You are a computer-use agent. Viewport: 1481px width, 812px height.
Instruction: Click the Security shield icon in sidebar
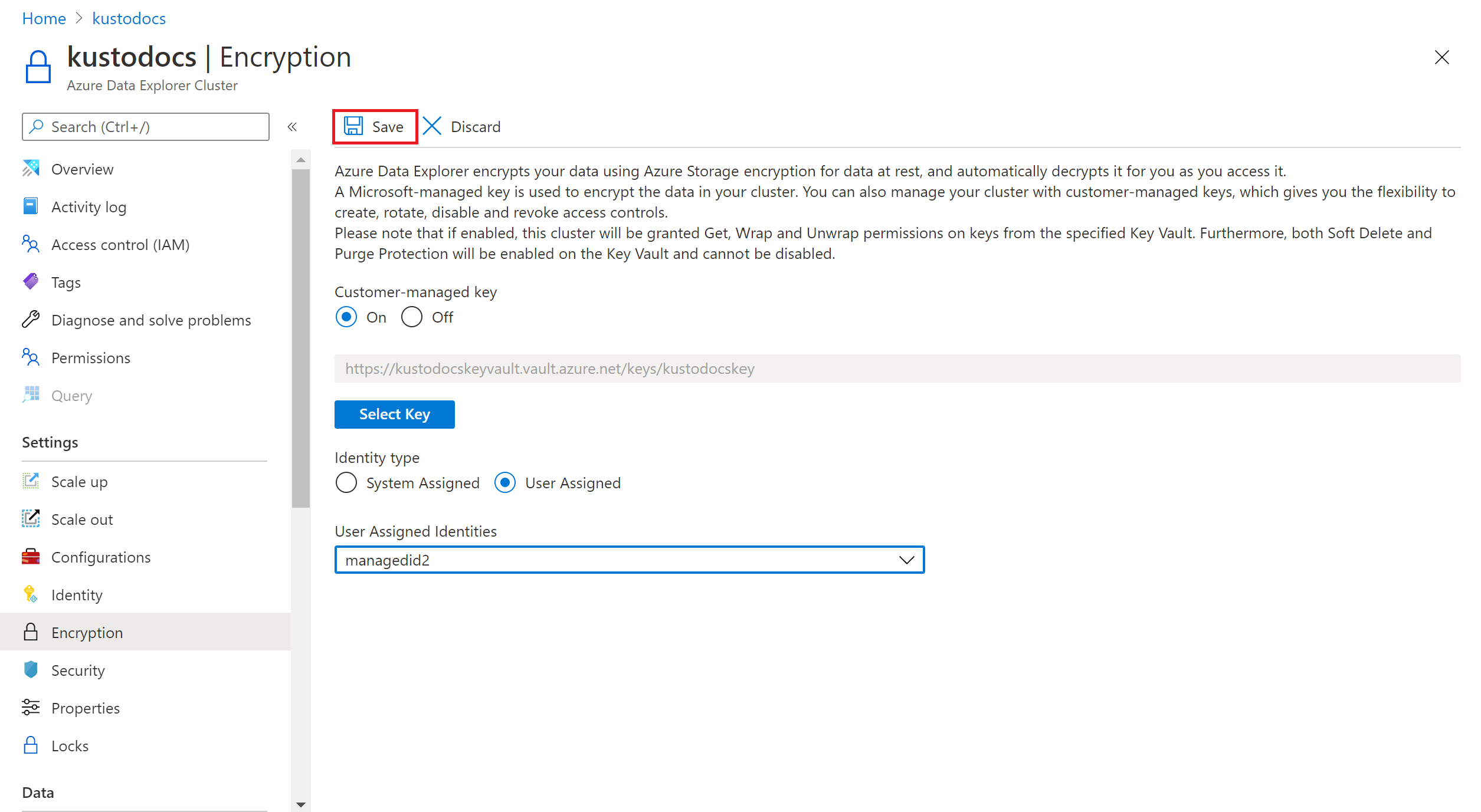point(31,670)
